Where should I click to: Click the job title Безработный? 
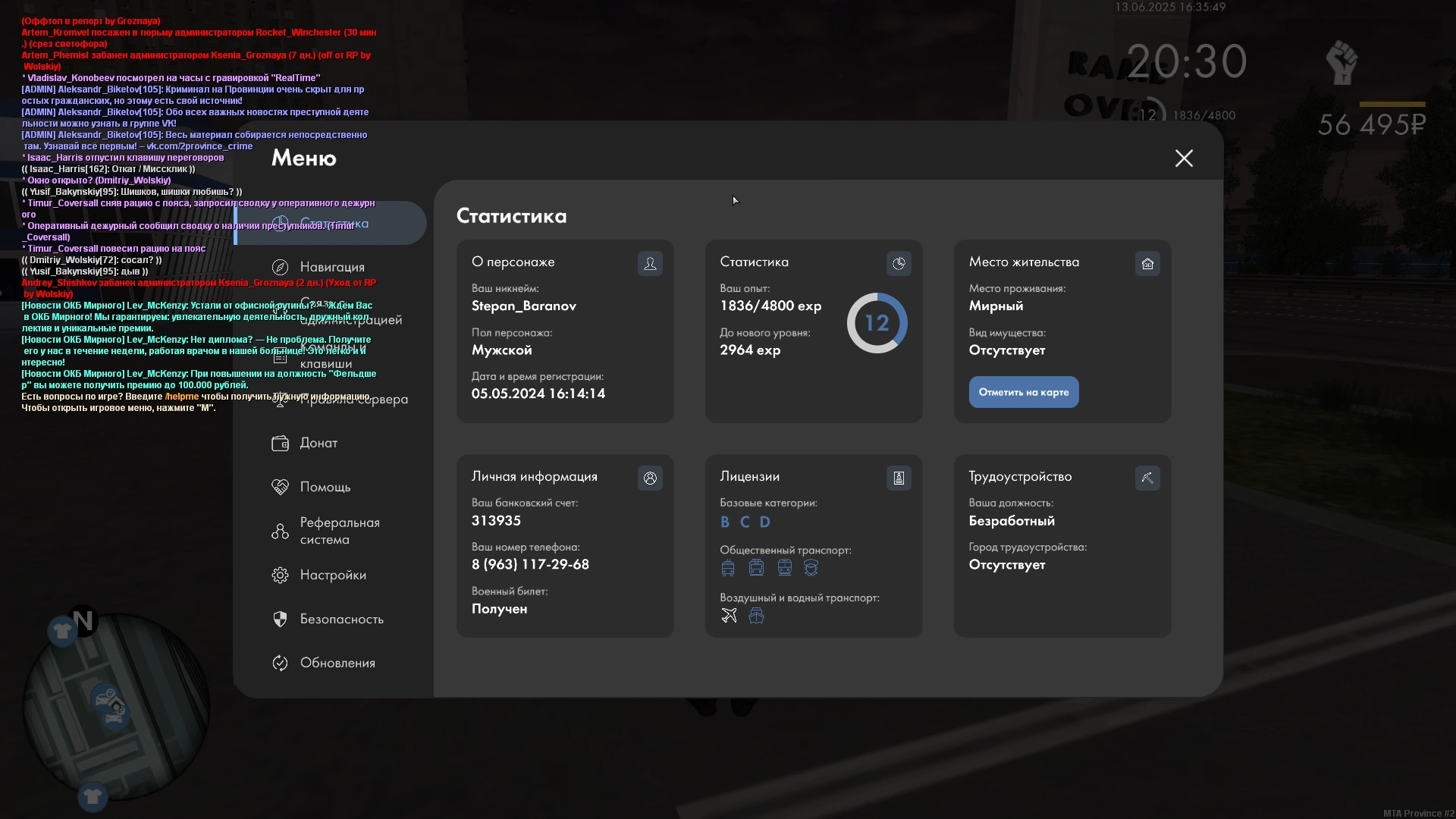click(1012, 521)
